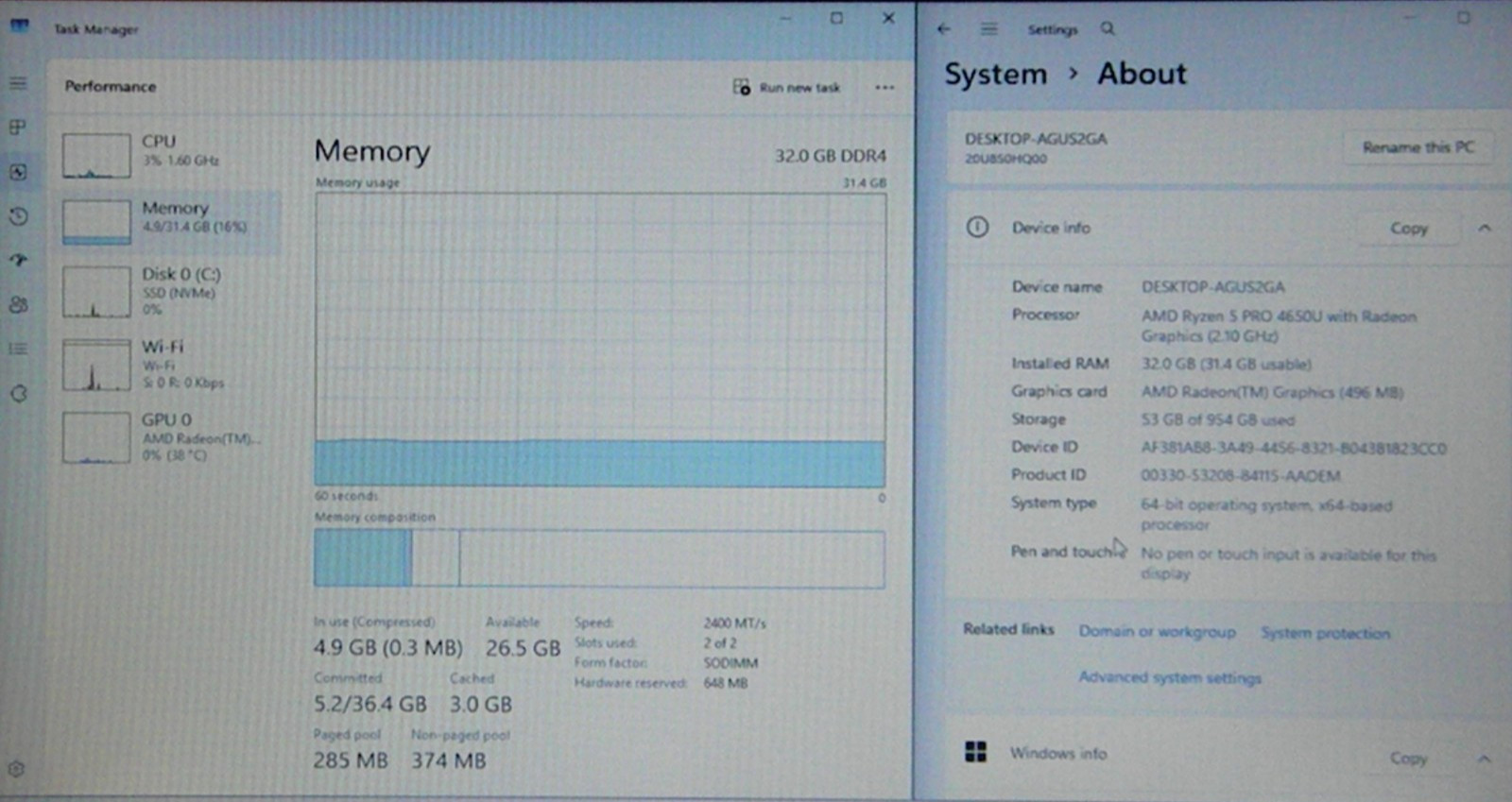Open Domain or workgroup link

point(1157,631)
